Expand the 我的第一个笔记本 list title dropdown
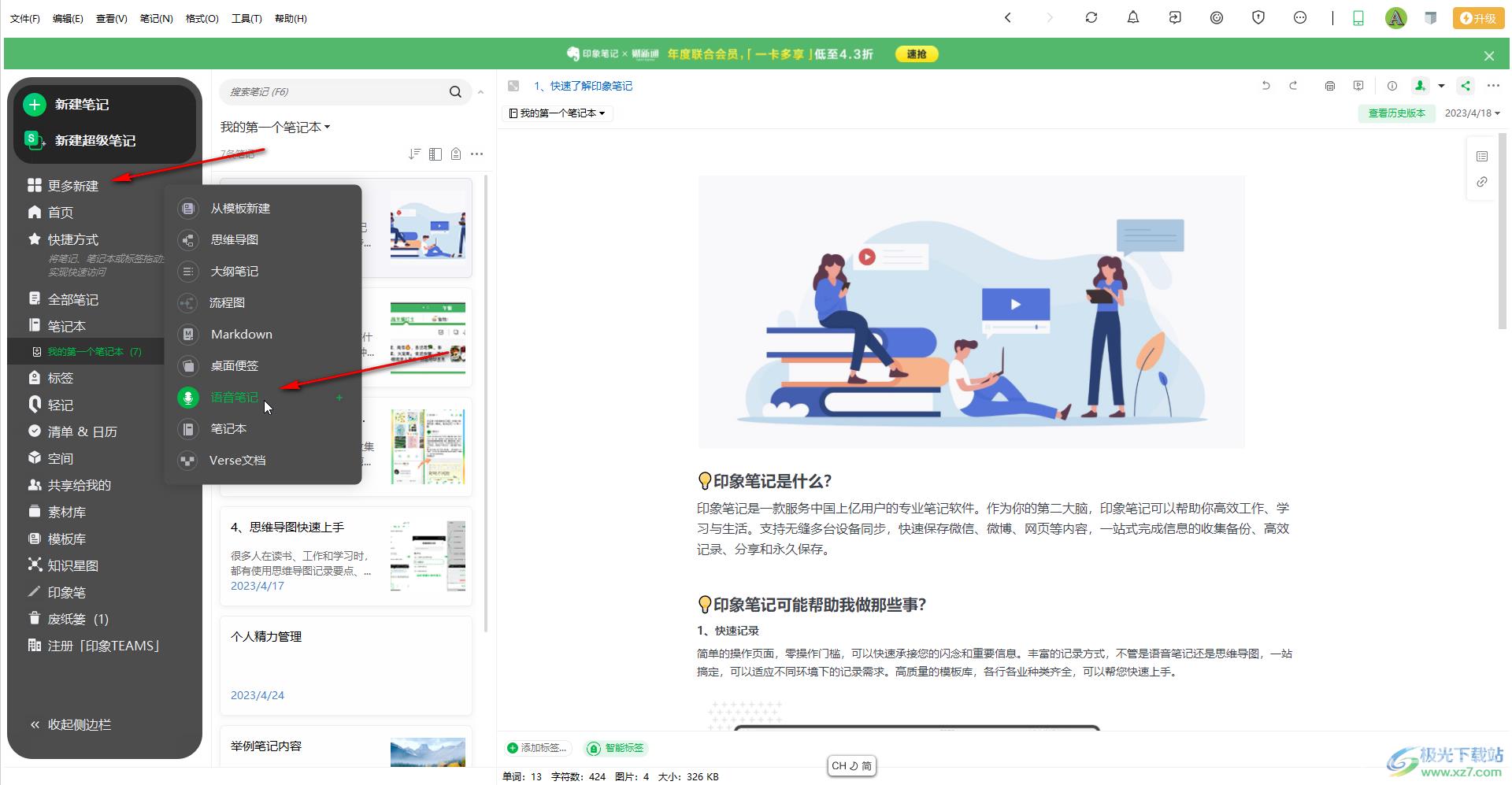Screen dimensions: 1512x785 (x=275, y=127)
